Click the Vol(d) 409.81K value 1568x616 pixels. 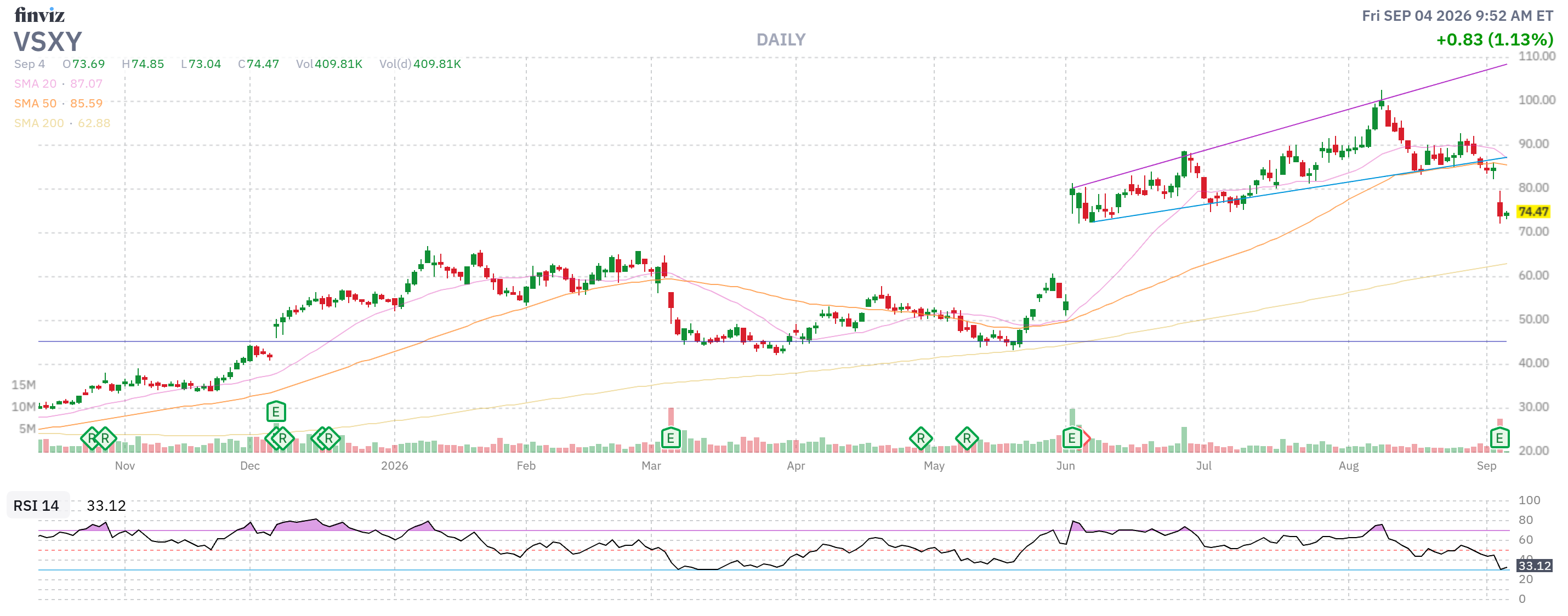(437, 64)
